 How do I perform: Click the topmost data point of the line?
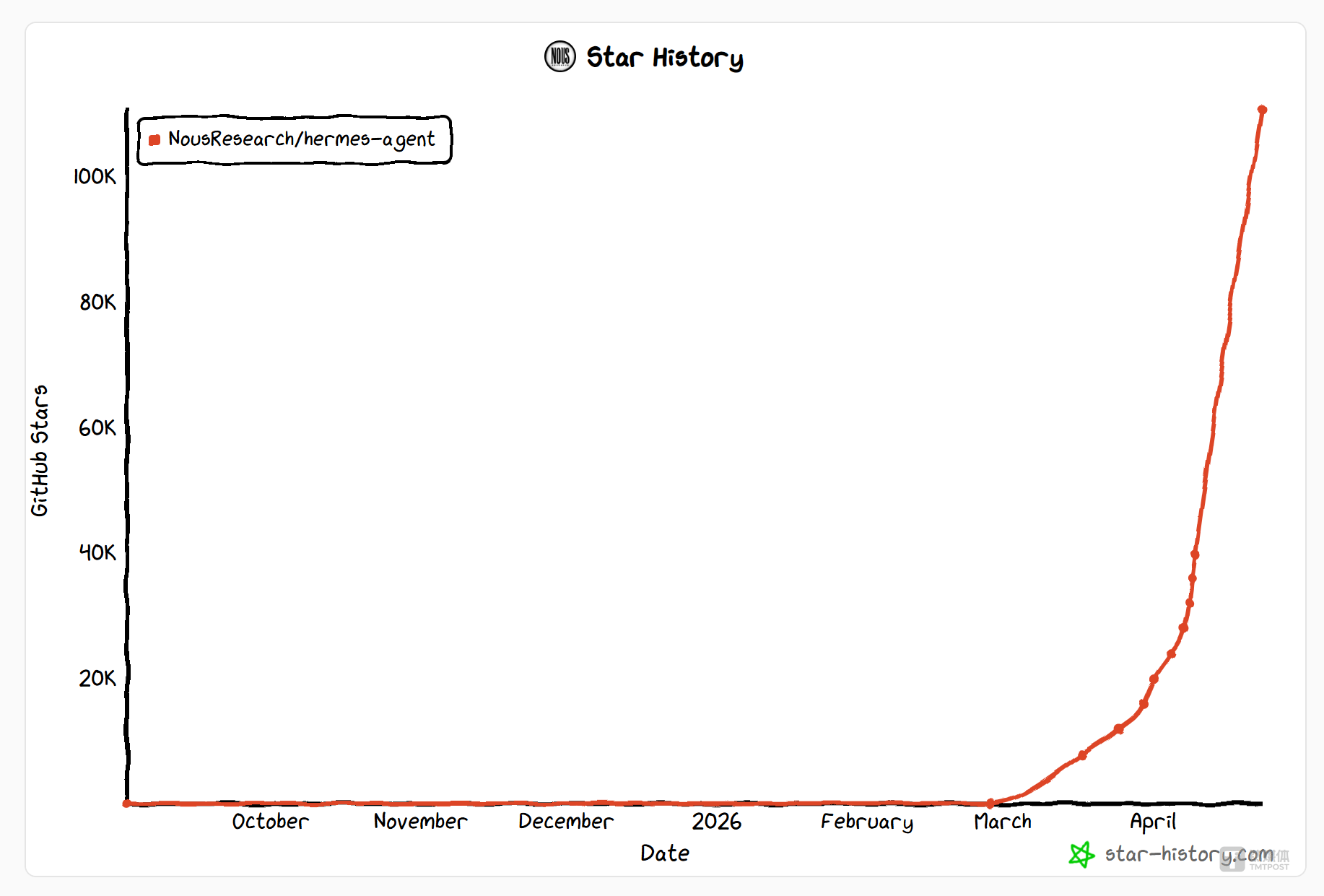1262,110
